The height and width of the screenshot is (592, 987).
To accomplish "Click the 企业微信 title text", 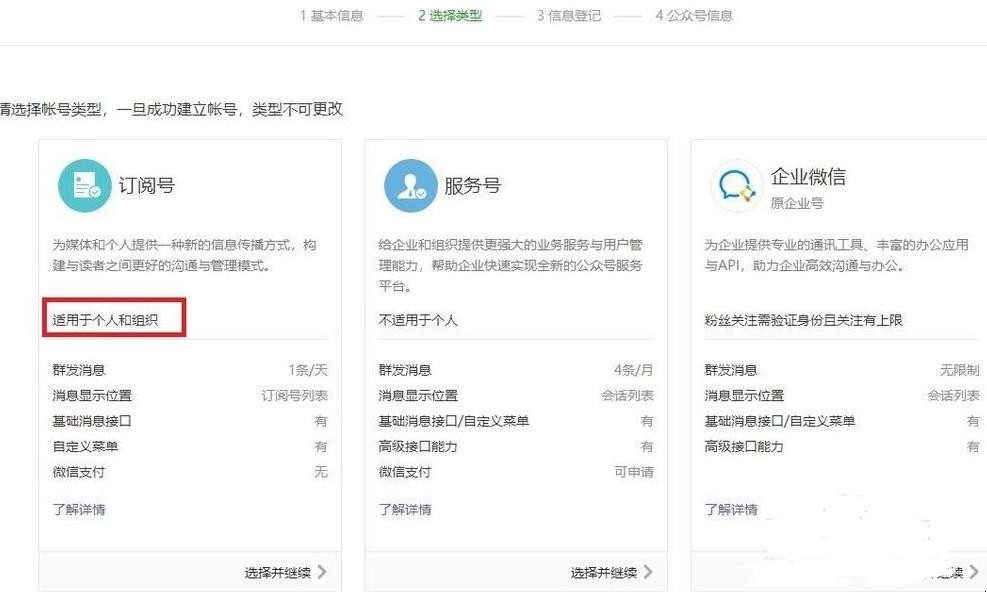I will pyautogui.click(x=808, y=177).
